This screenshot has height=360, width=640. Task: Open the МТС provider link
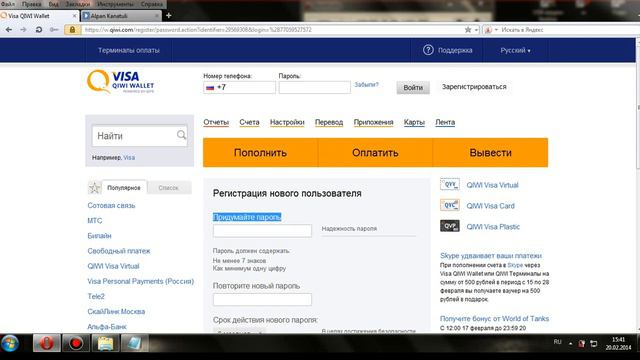(95, 220)
